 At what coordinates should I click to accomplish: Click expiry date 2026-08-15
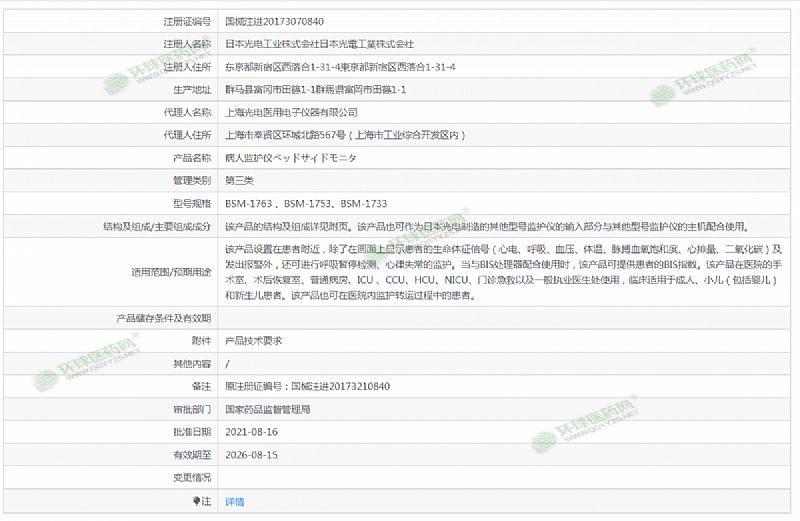251,455
